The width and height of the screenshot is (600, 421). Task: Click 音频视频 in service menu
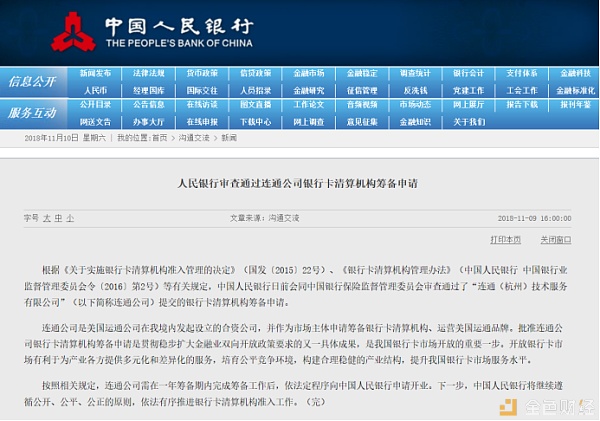[x=362, y=104]
